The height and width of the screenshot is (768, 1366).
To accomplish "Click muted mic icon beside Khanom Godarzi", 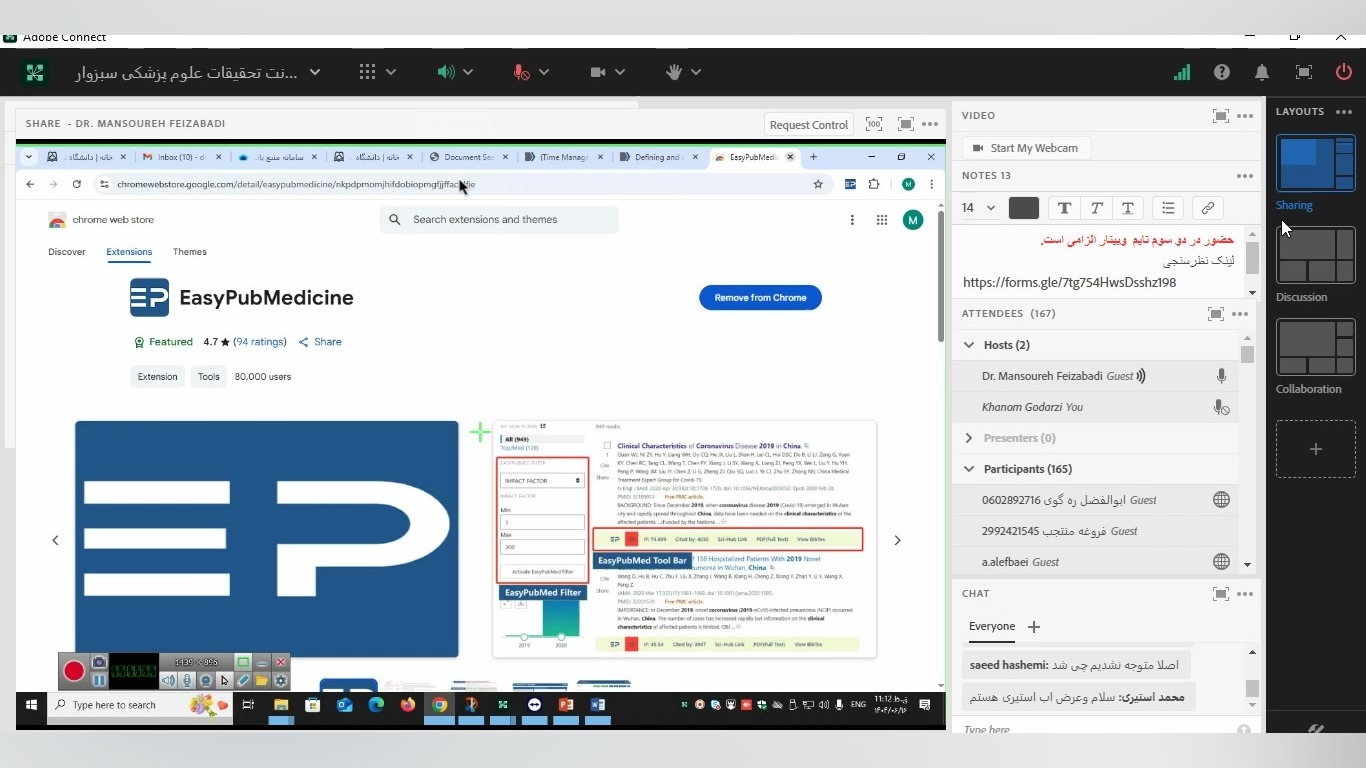I will (x=1221, y=407).
